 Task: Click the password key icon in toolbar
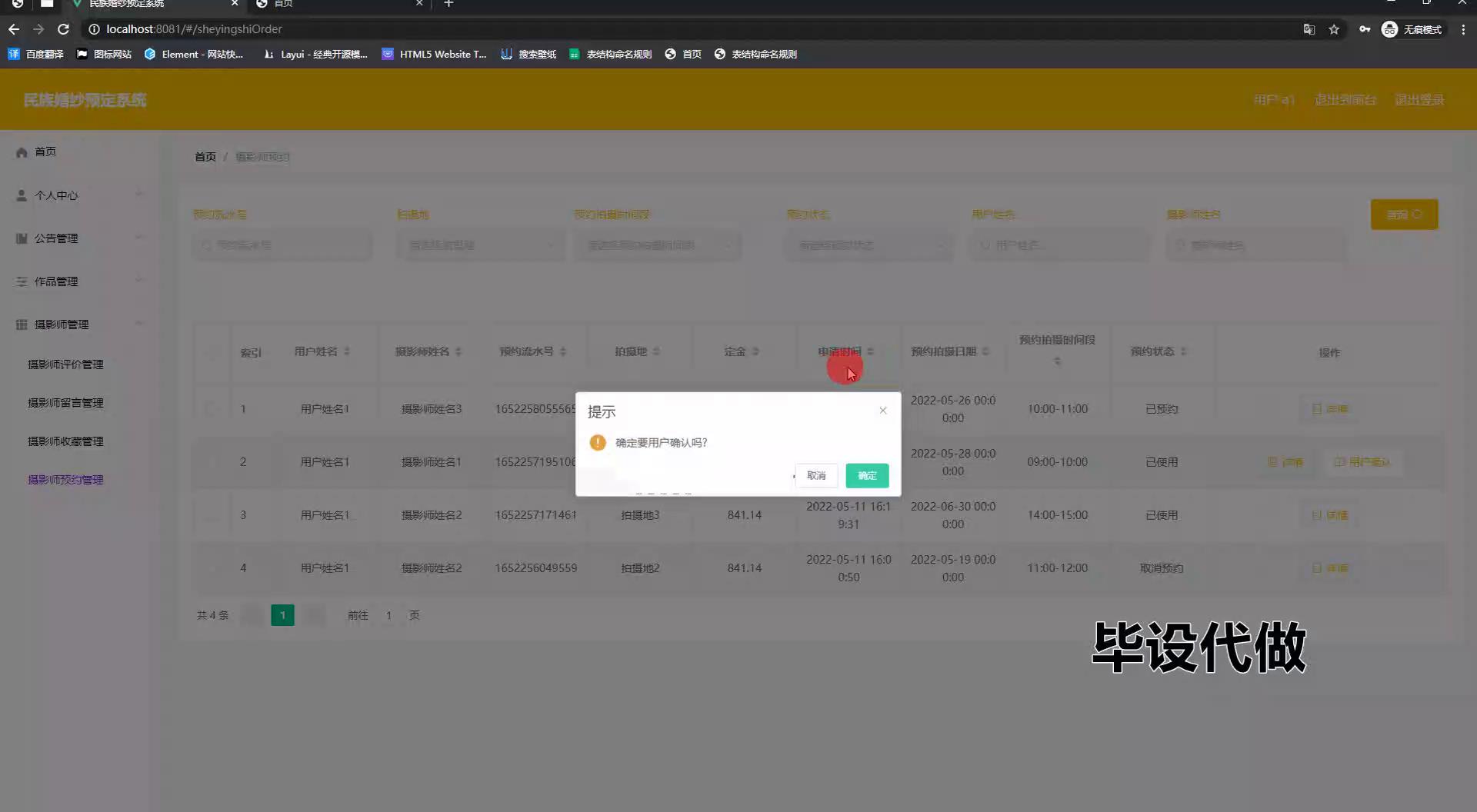click(1364, 29)
